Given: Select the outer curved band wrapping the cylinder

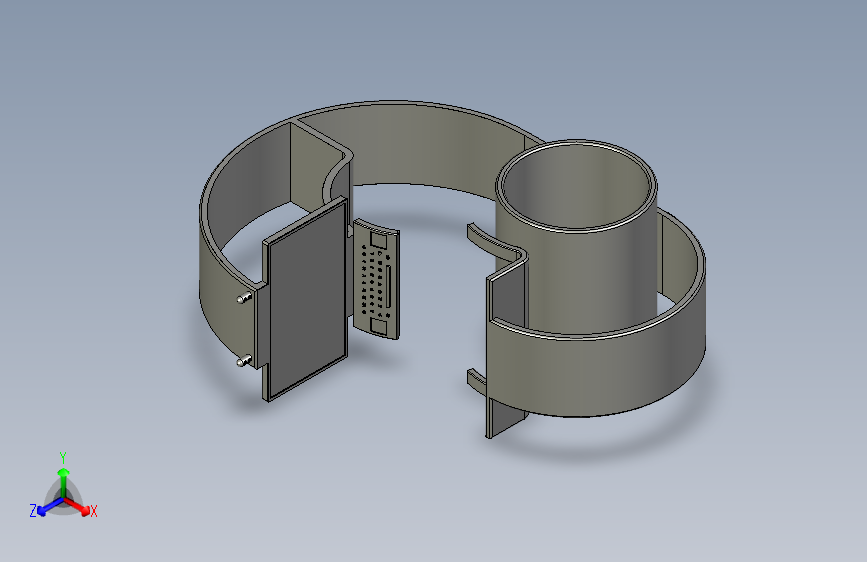Looking at the screenshot, I should coord(597,371).
